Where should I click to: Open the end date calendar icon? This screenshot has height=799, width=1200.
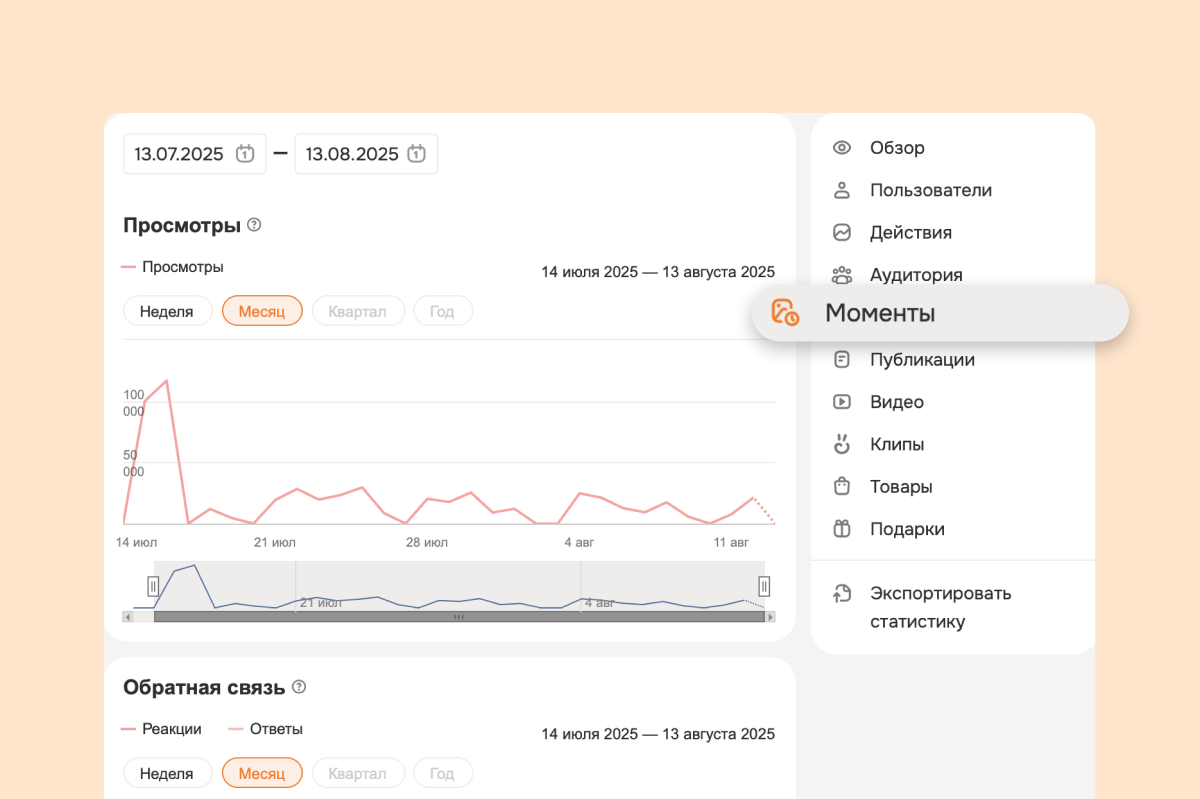417,154
